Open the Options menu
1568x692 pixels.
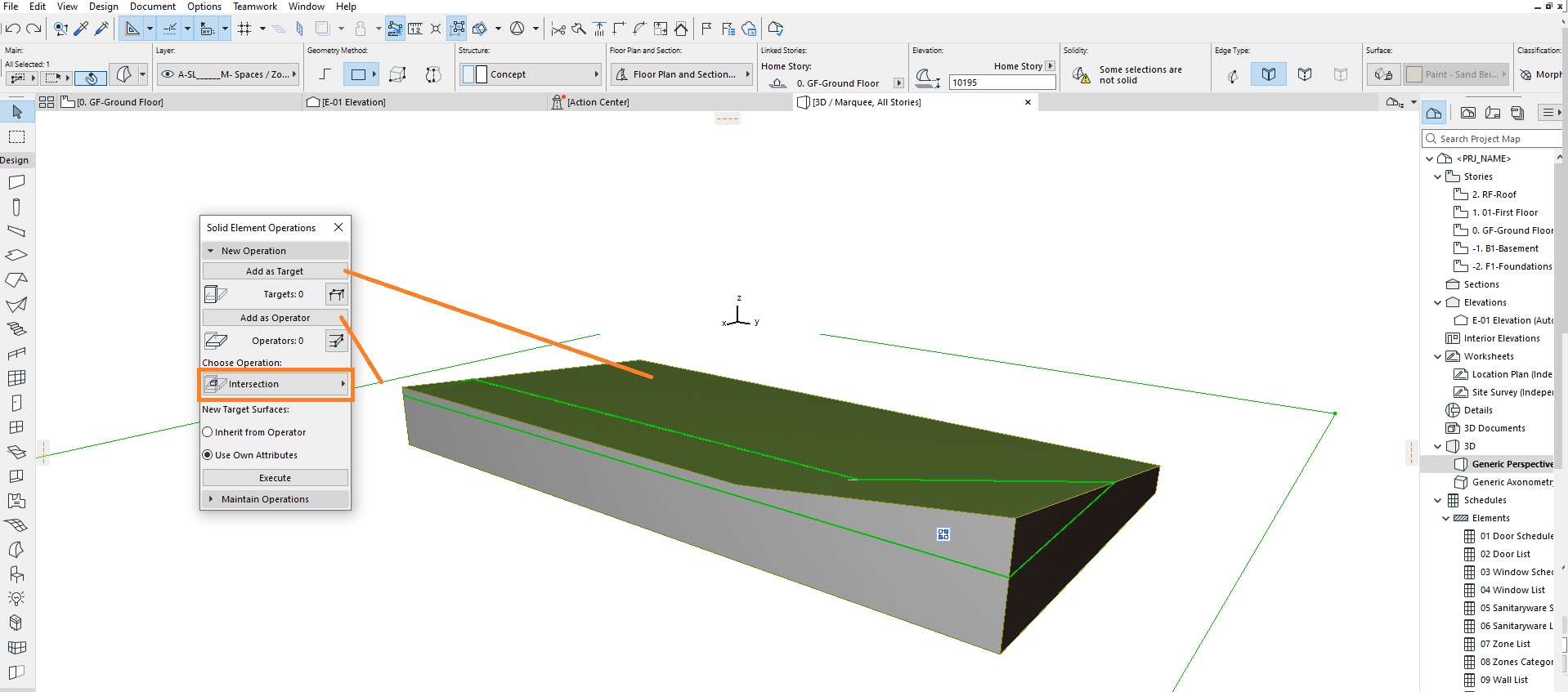tap(204, 7)
